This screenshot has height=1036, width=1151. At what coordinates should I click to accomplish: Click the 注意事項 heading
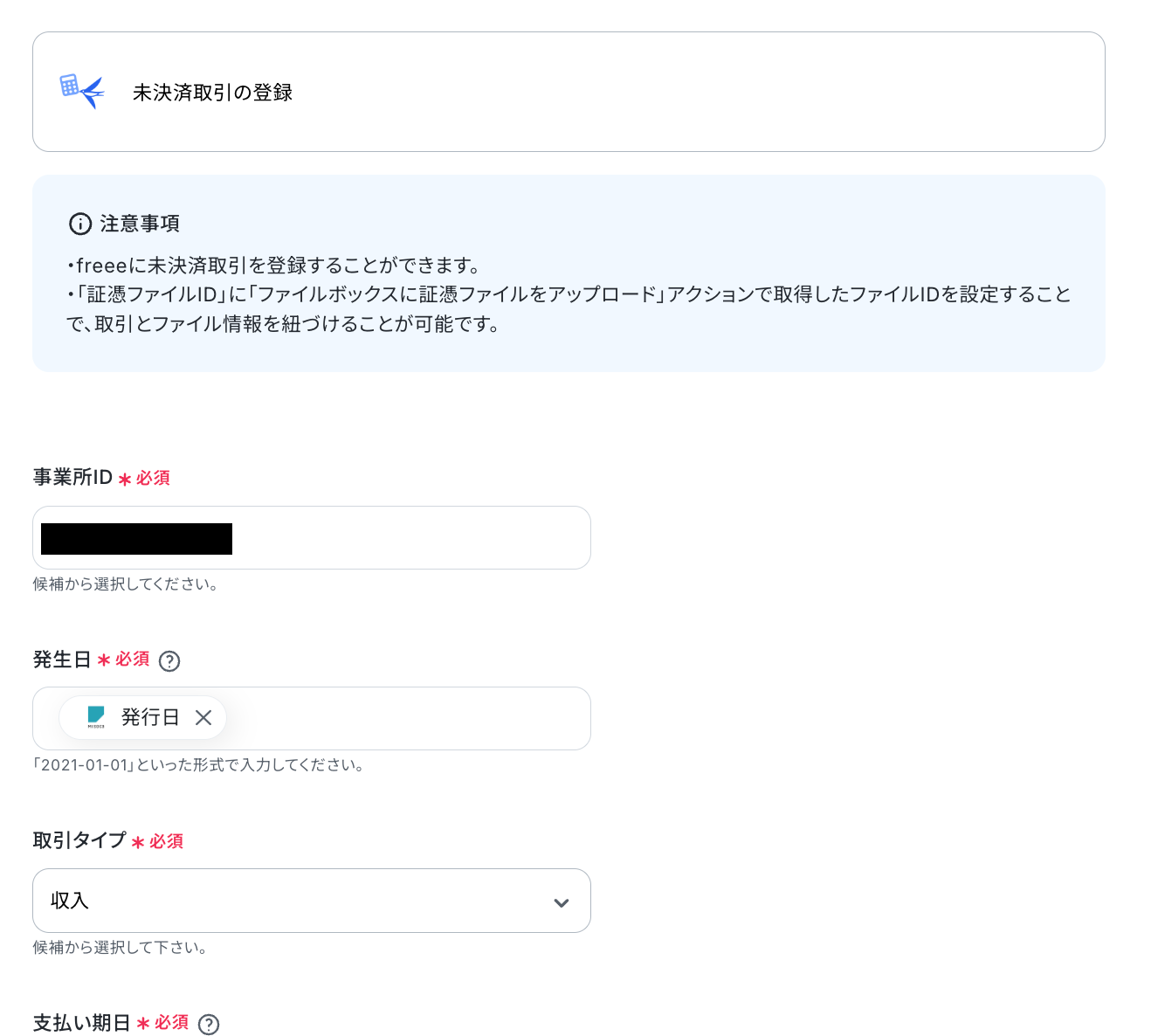(x=140, y=224)
